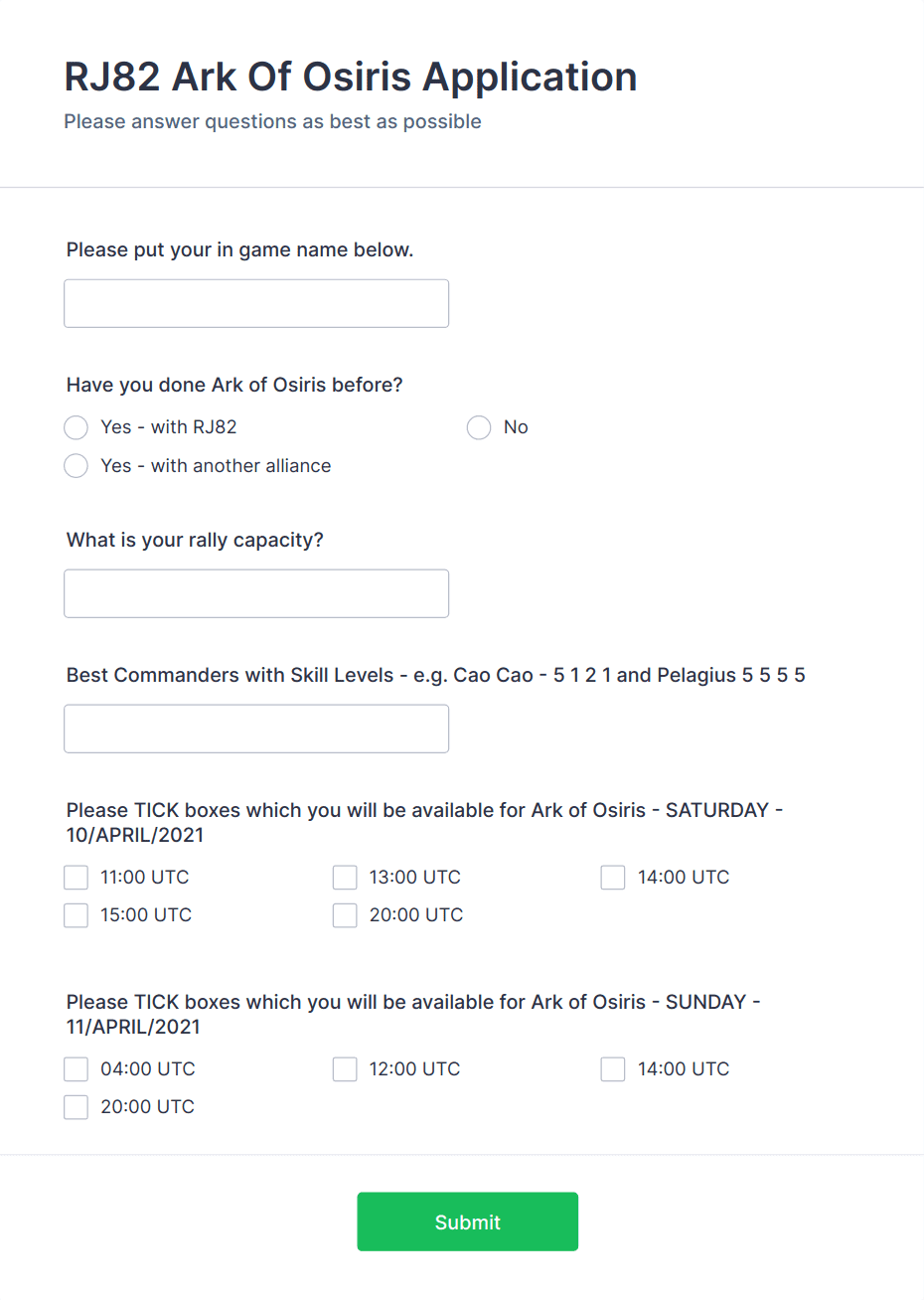Click the Best Commanders input field
The height and width of the screenshot is (1300, 924).
255,729
